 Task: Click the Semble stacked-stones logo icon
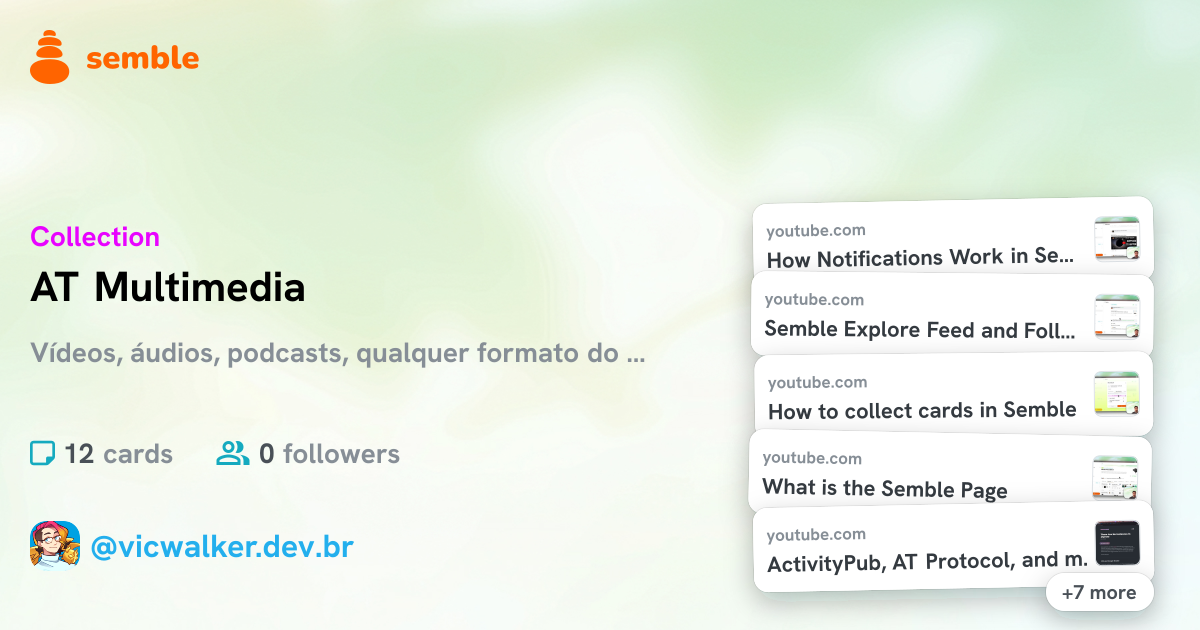coord(50,57)
